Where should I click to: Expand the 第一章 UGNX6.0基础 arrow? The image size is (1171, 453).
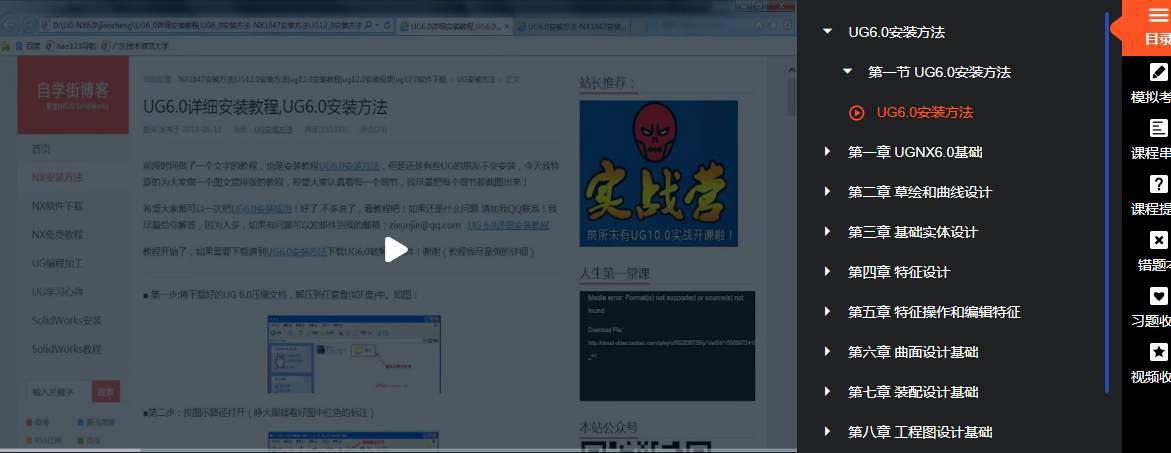[x=827, y=152]
